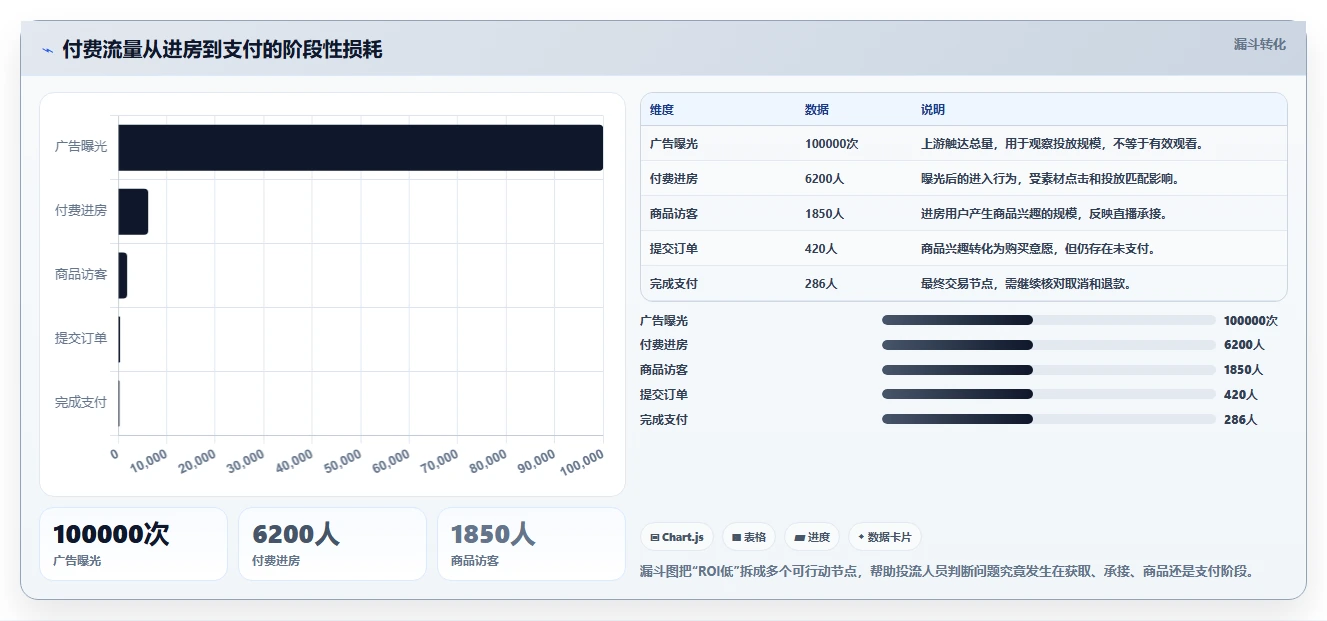Viewport: 1327px width, 621px height.
Task: Click the description starting 最终交易节点
Action: [1028, 284]
